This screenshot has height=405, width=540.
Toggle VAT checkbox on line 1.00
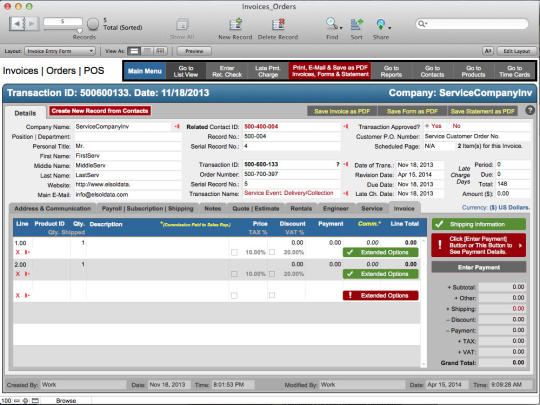click(x=272, y=252)
